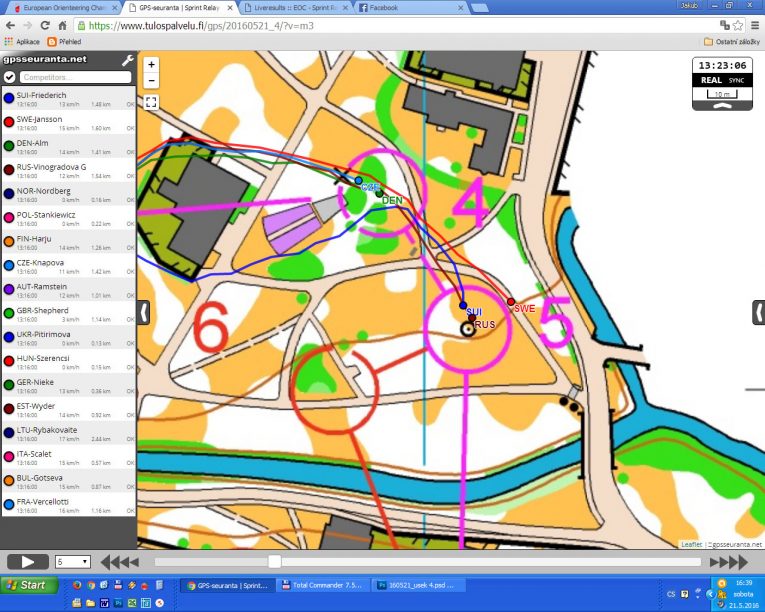765x612 pixels.
Task: Launch Firefox from quick launch bar
Action: pyautogui.click(x=77, y=585)
